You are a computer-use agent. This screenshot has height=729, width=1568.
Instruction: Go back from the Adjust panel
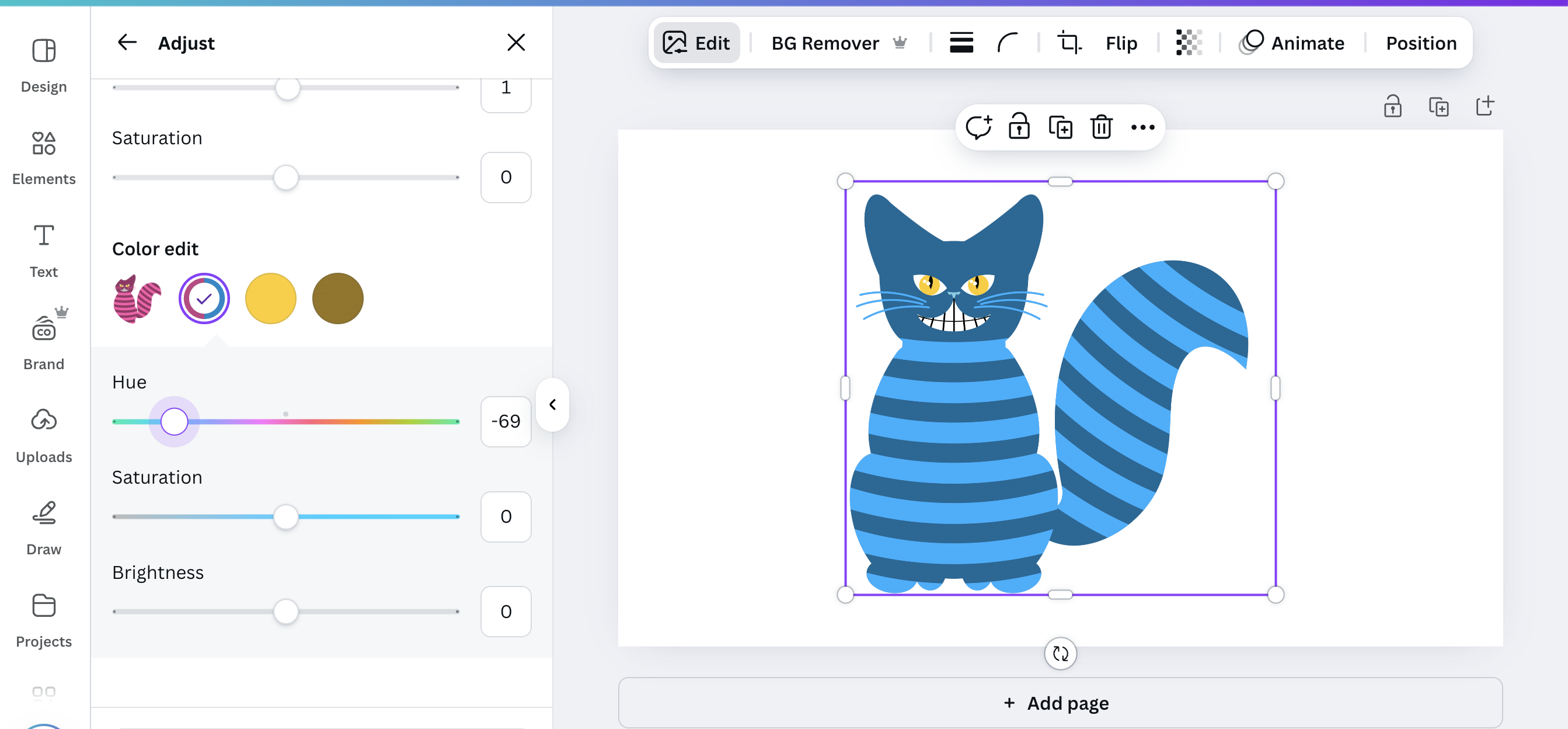[128, 42]
